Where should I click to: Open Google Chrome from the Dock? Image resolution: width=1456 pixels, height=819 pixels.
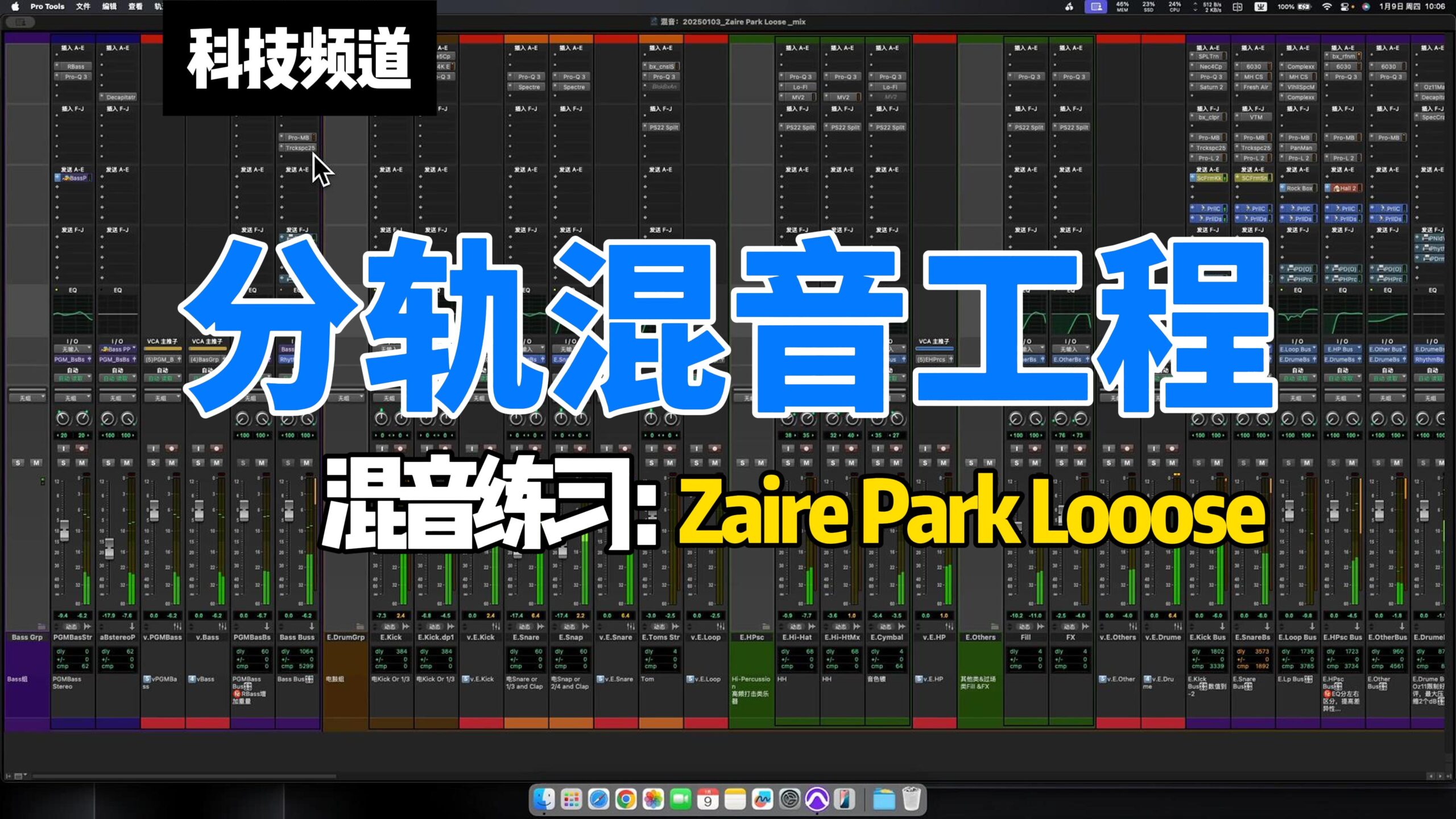(626, 800)
